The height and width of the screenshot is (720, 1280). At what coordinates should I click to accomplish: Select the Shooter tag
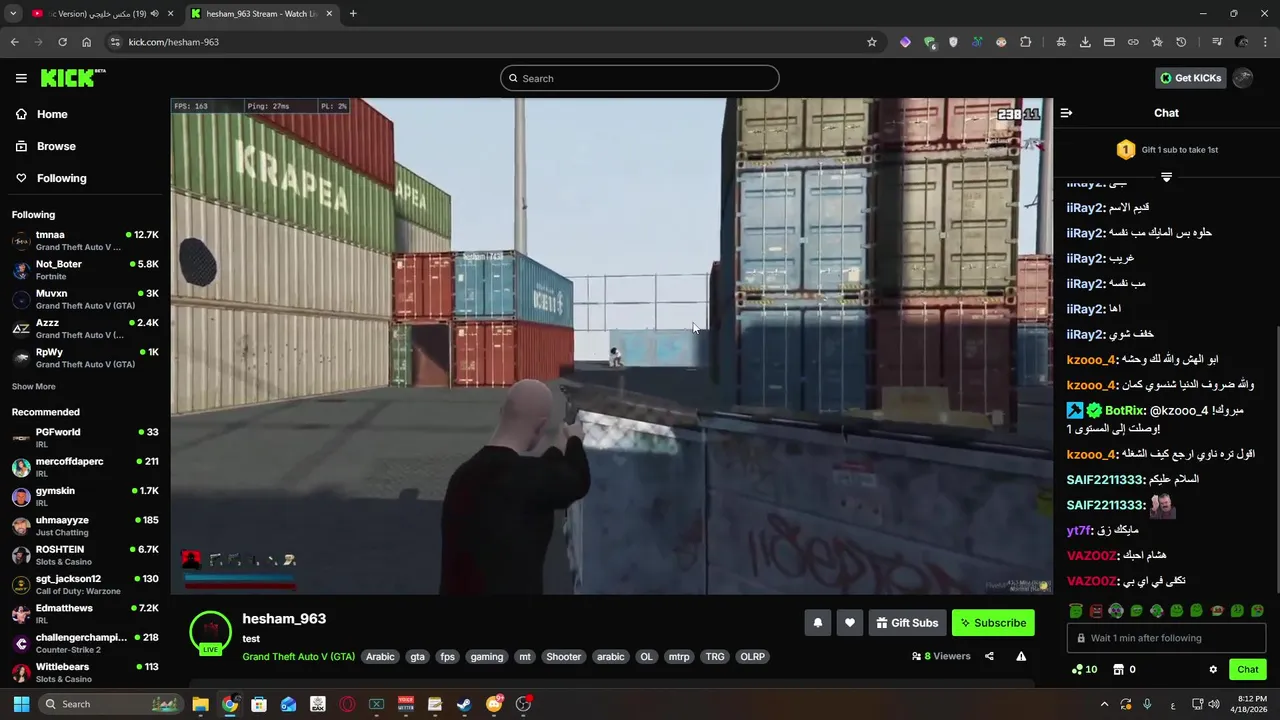click(563, 657)
